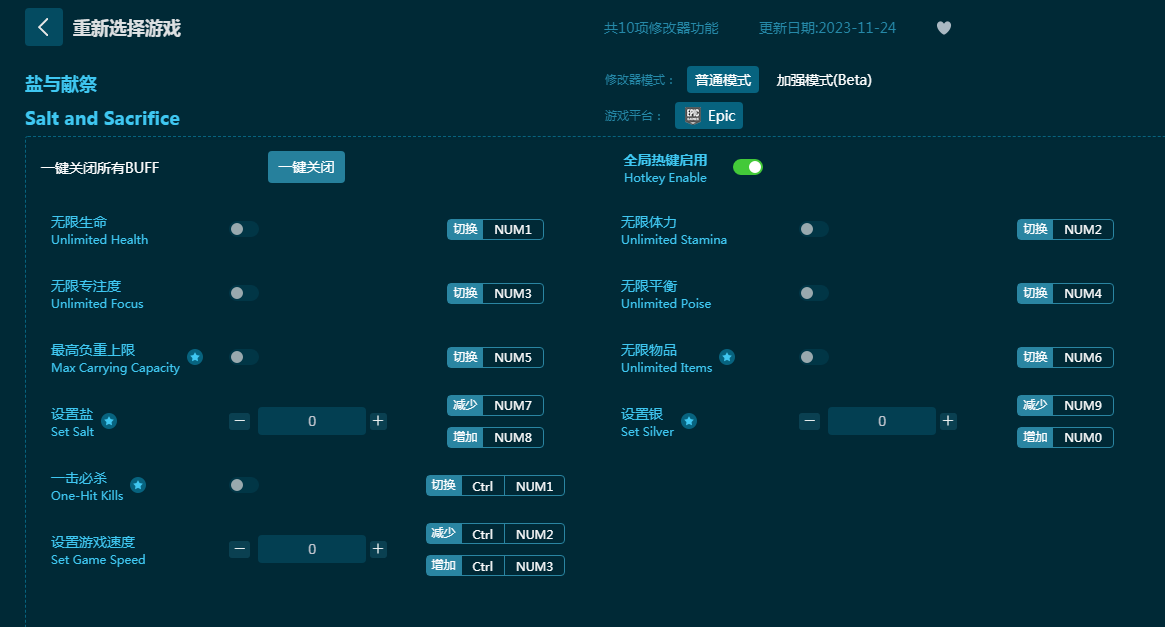Decrease Set Silver with minus button
1165x627 pixels.
click(x=809, y=421)
